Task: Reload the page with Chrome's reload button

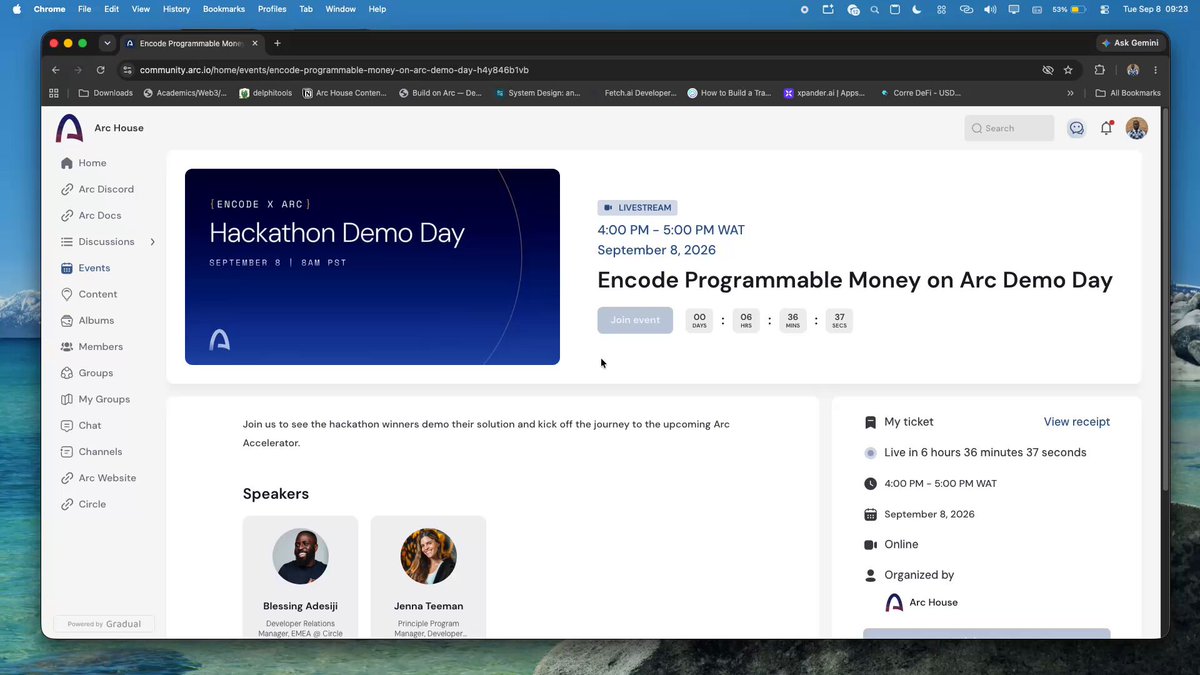Action: [x=101, y=70]
